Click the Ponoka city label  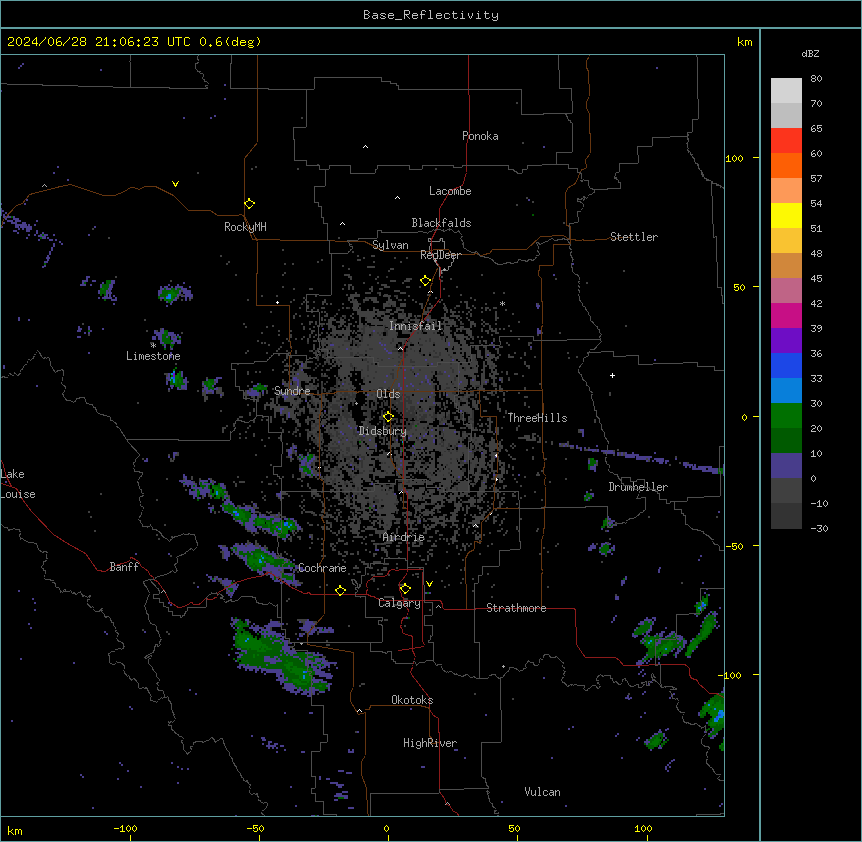pyautogui.click(x=480, y=136)
